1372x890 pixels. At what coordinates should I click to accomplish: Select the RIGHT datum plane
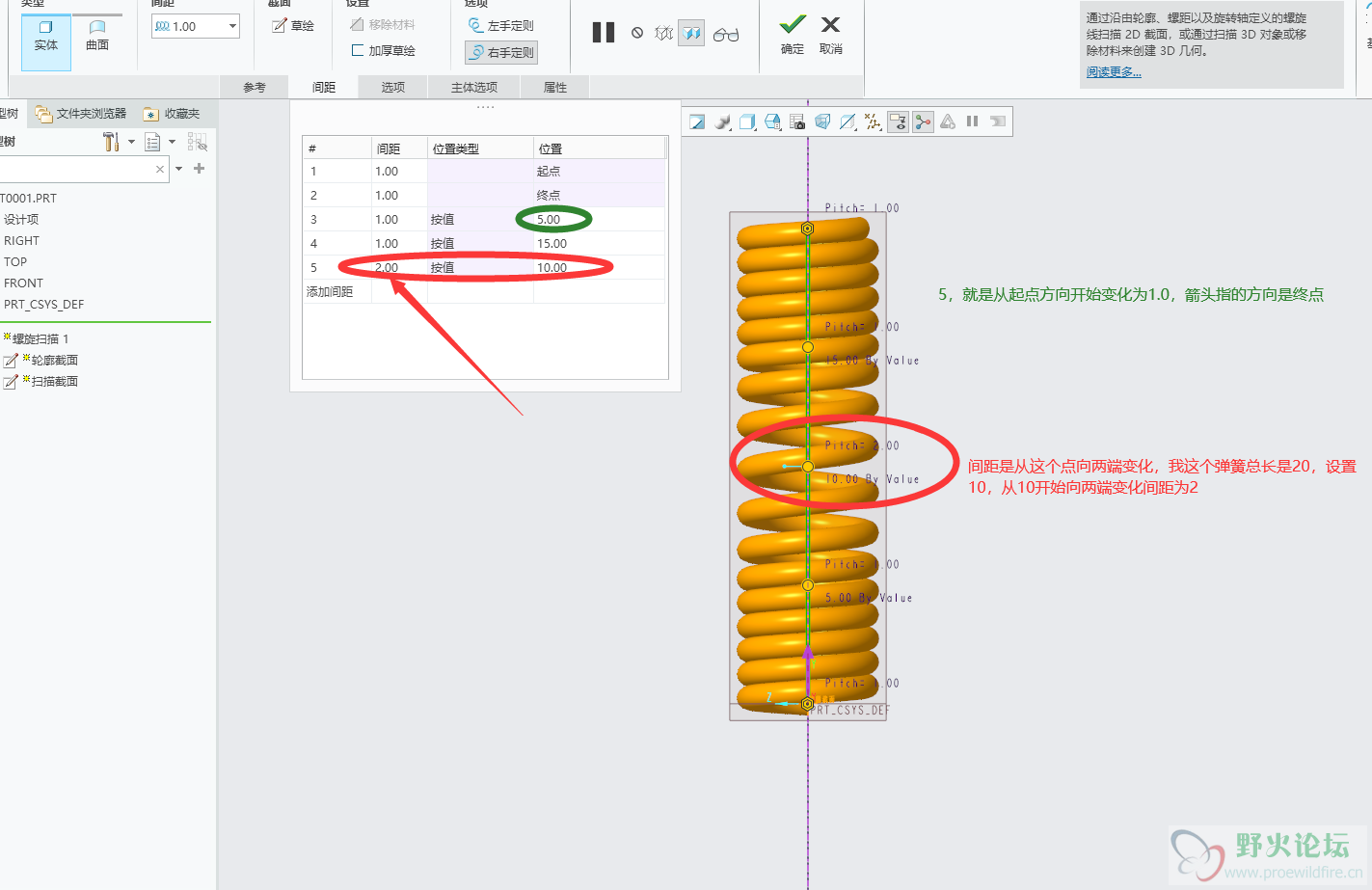point(21,240)
